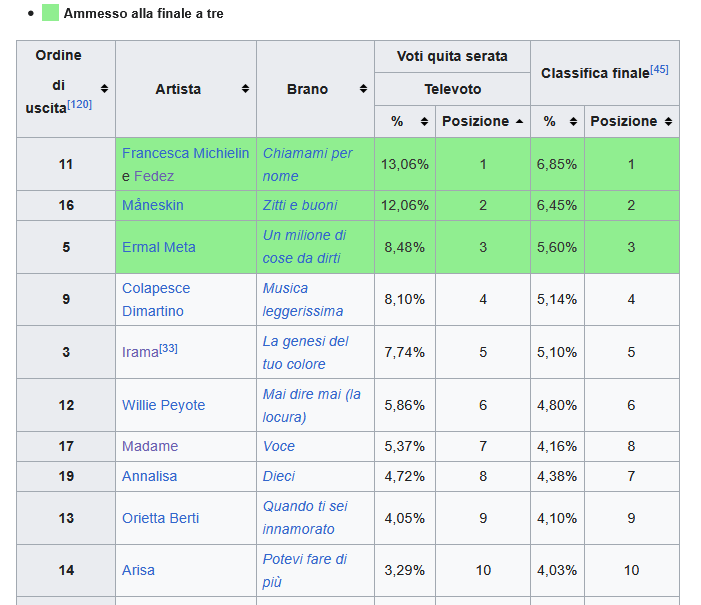Select the 6,45% final percentage cell
This screenshot has width=701, height=605.
[557, 205]
